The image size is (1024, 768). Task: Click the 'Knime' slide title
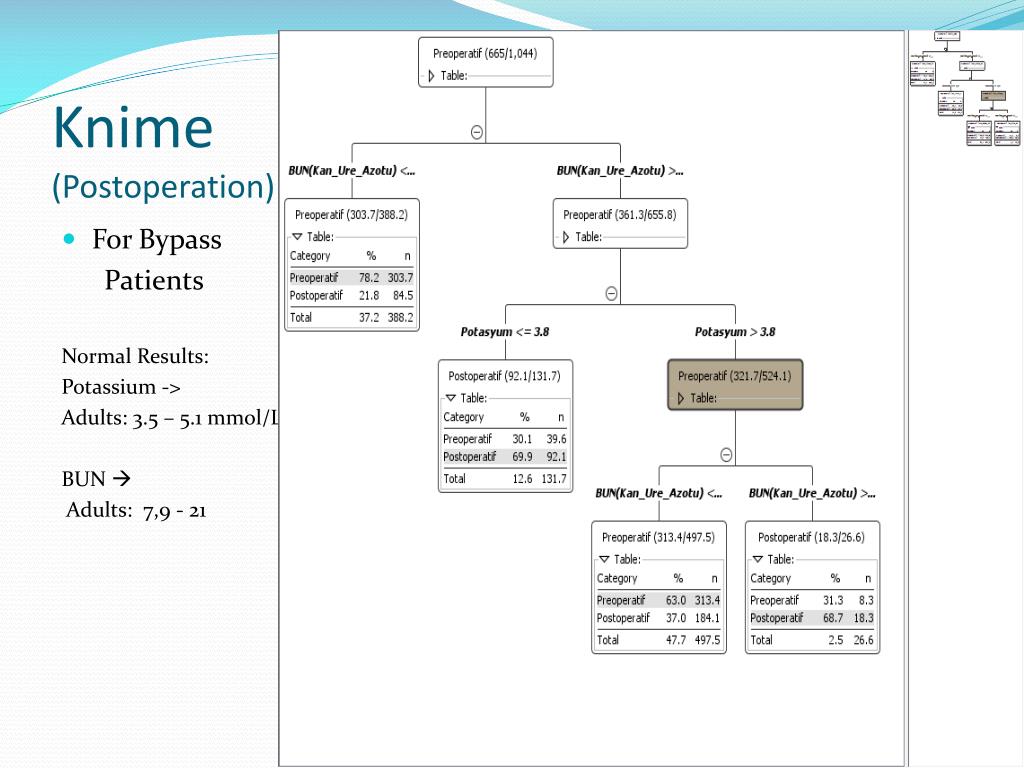click(133, 127)
